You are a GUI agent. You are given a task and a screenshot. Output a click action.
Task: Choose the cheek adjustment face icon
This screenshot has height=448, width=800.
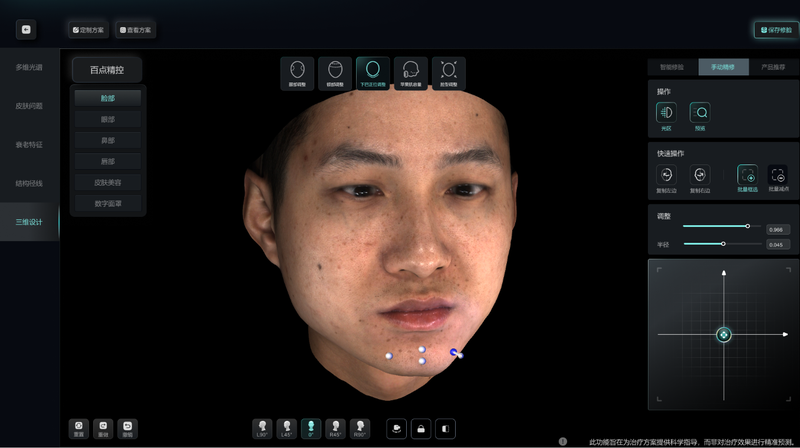click(x=297, y=73)
